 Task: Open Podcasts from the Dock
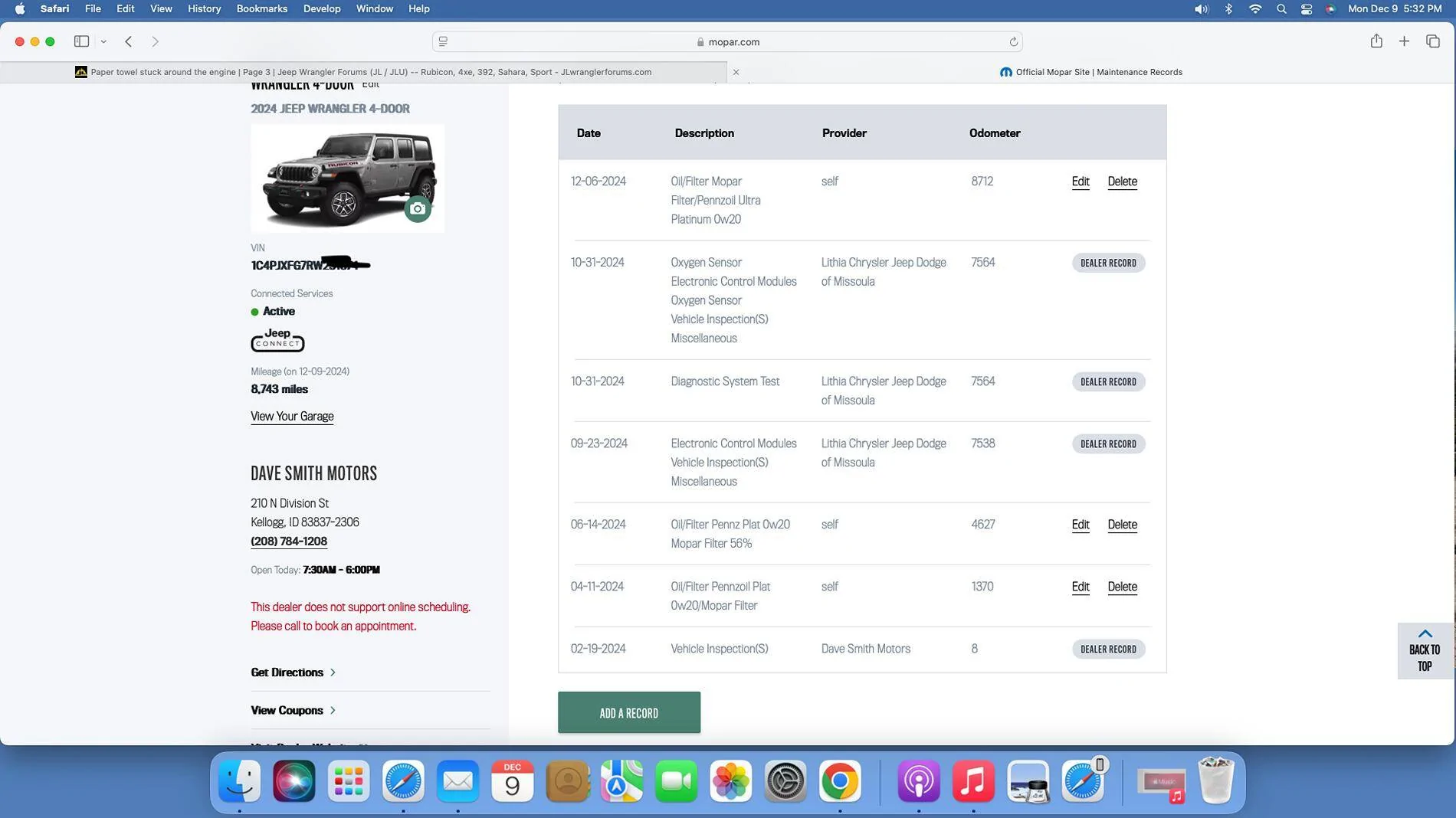click(919, 781)
